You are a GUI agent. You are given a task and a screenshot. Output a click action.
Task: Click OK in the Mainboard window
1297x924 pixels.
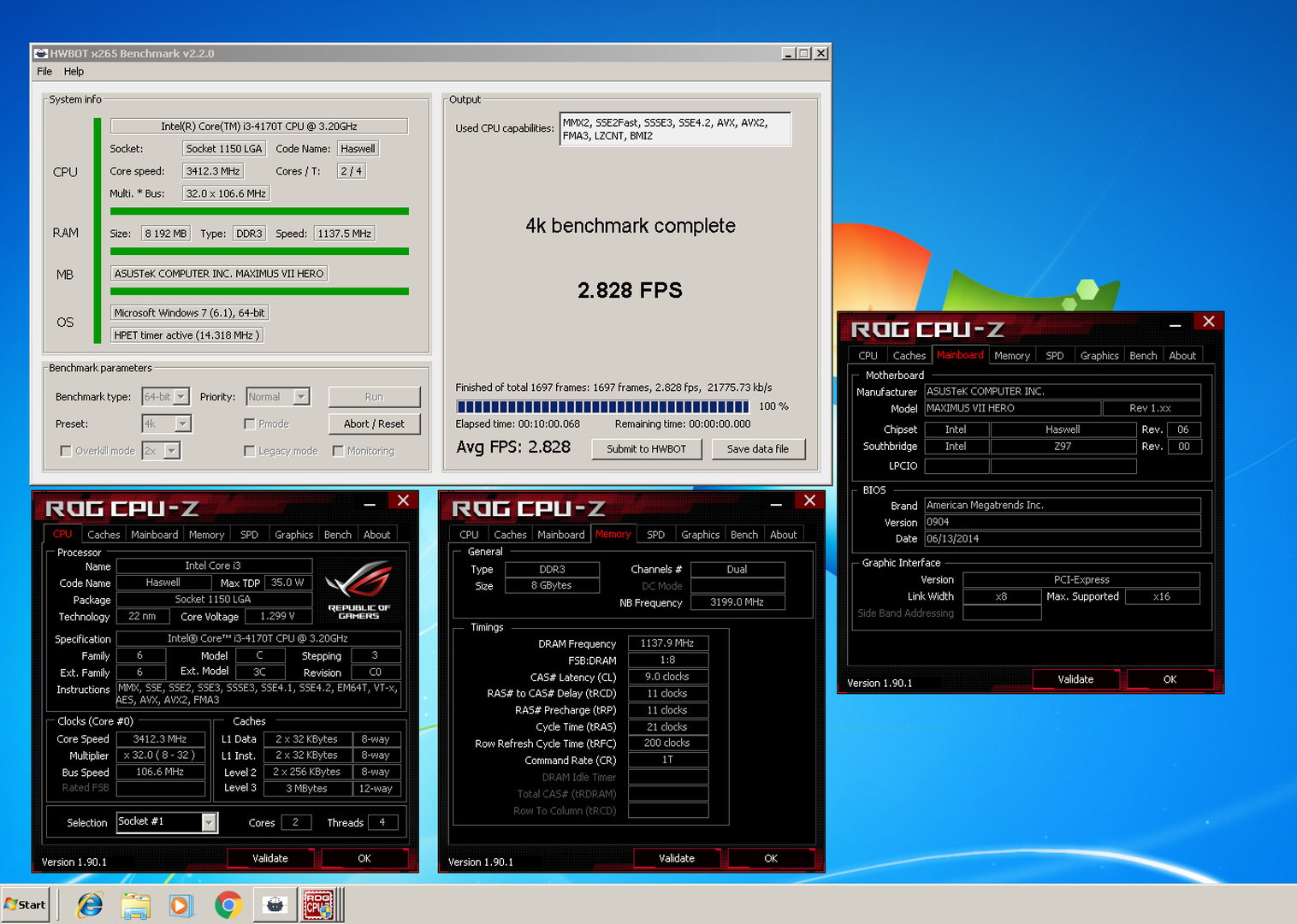pyautogui.click(x=1170, y=679)
